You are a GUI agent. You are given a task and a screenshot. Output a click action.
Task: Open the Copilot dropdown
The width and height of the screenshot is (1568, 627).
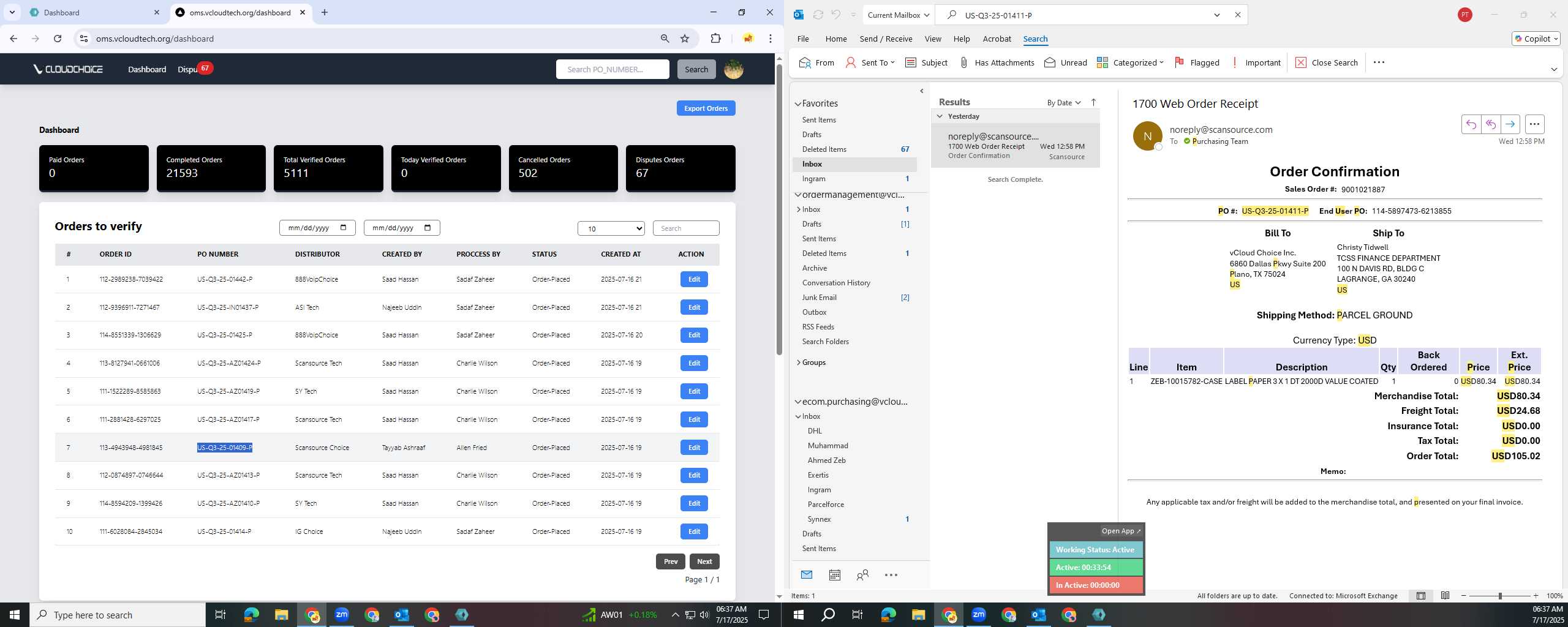1536,39
